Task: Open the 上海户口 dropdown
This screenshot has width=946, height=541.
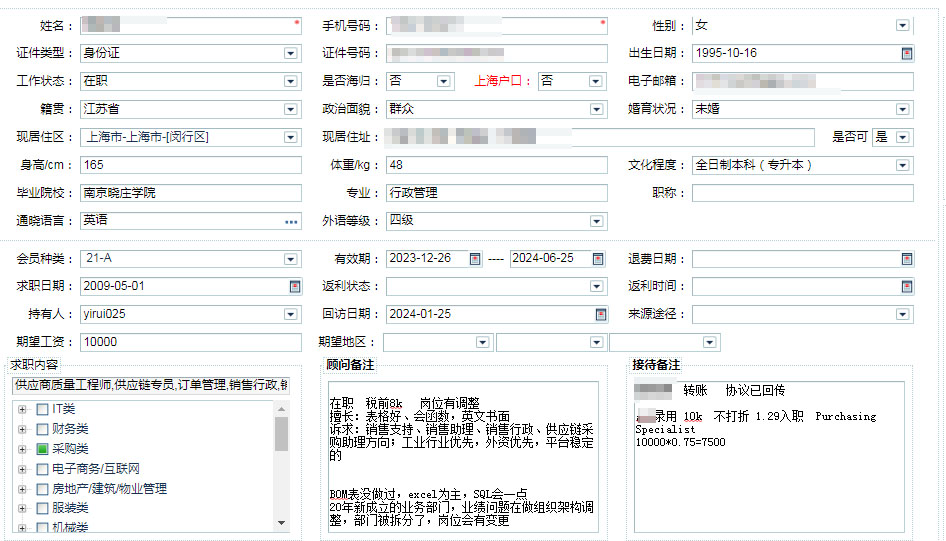Action: 595,81
